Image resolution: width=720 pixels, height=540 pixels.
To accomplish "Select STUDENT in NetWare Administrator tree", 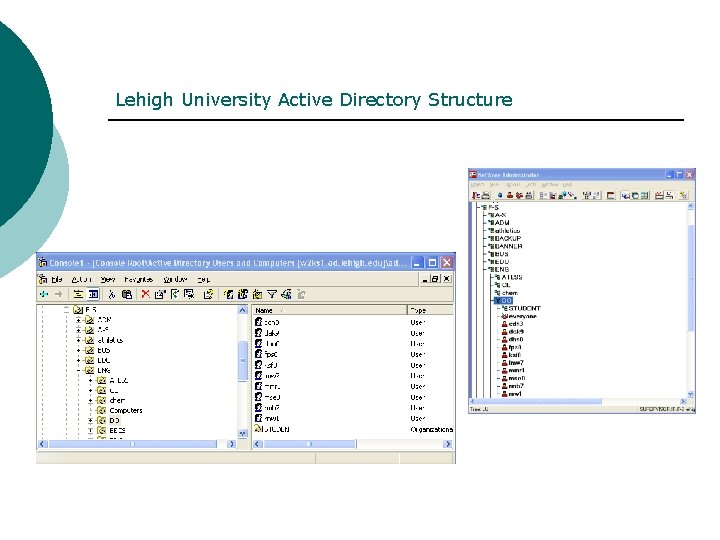I will pyautogui.click(x=524, y=309).
